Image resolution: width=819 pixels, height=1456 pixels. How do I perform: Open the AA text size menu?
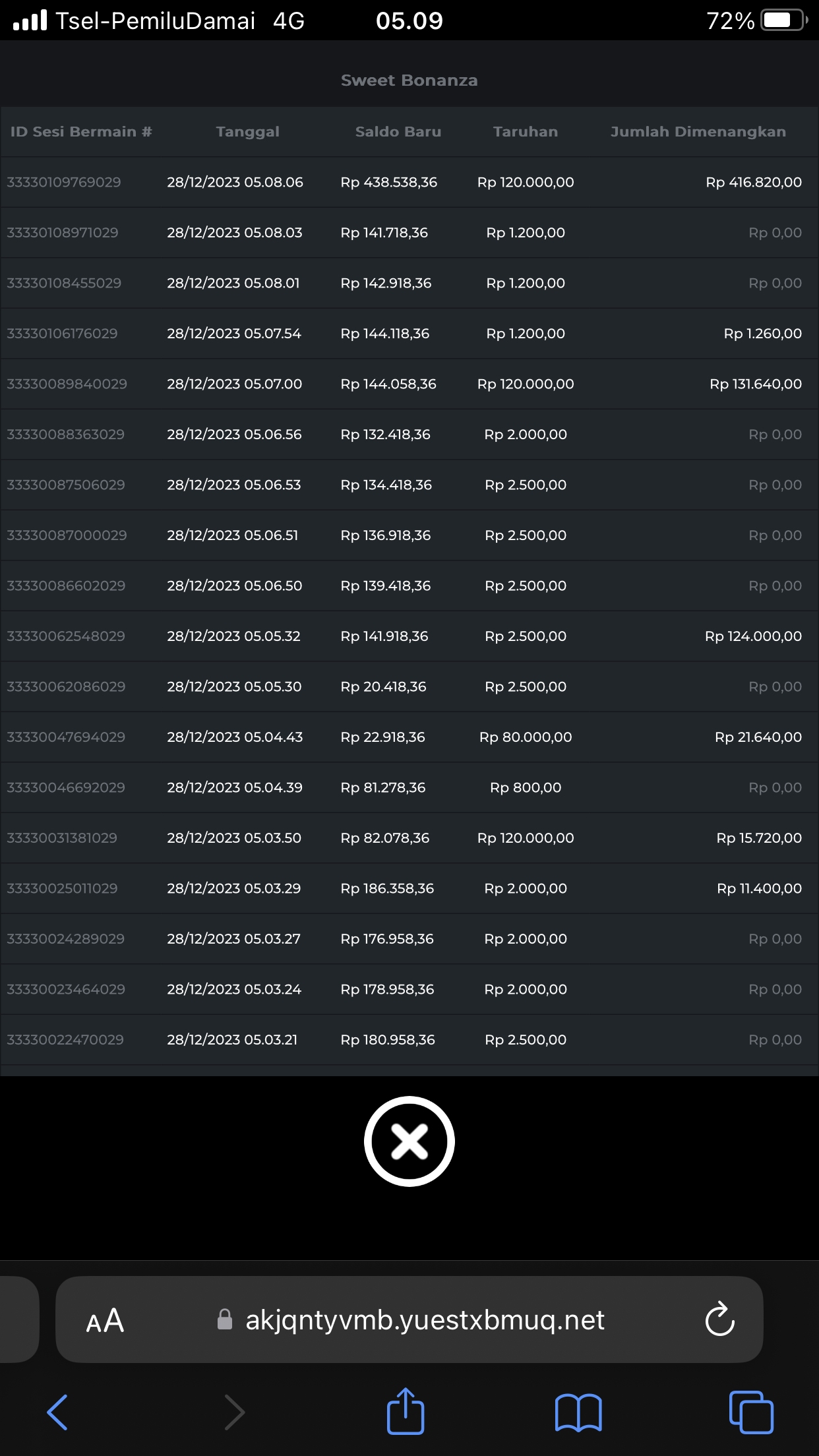click(x=105, y=1321)
